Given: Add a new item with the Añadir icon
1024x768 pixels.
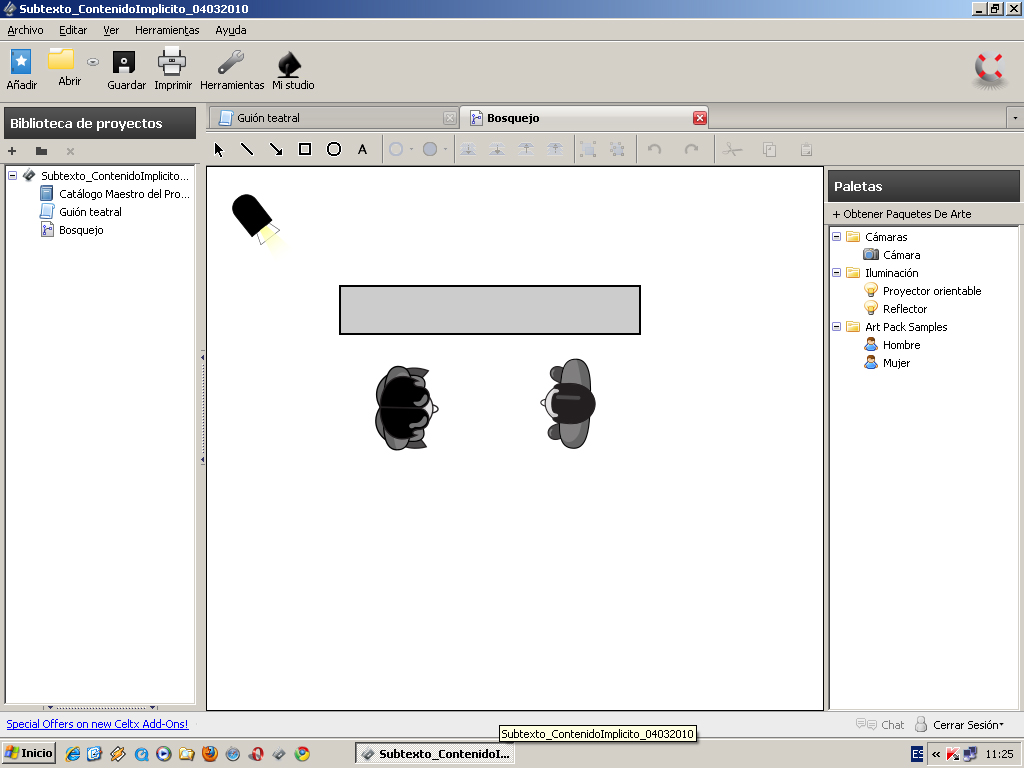Looking at the screenshot, I should point(21,63).
